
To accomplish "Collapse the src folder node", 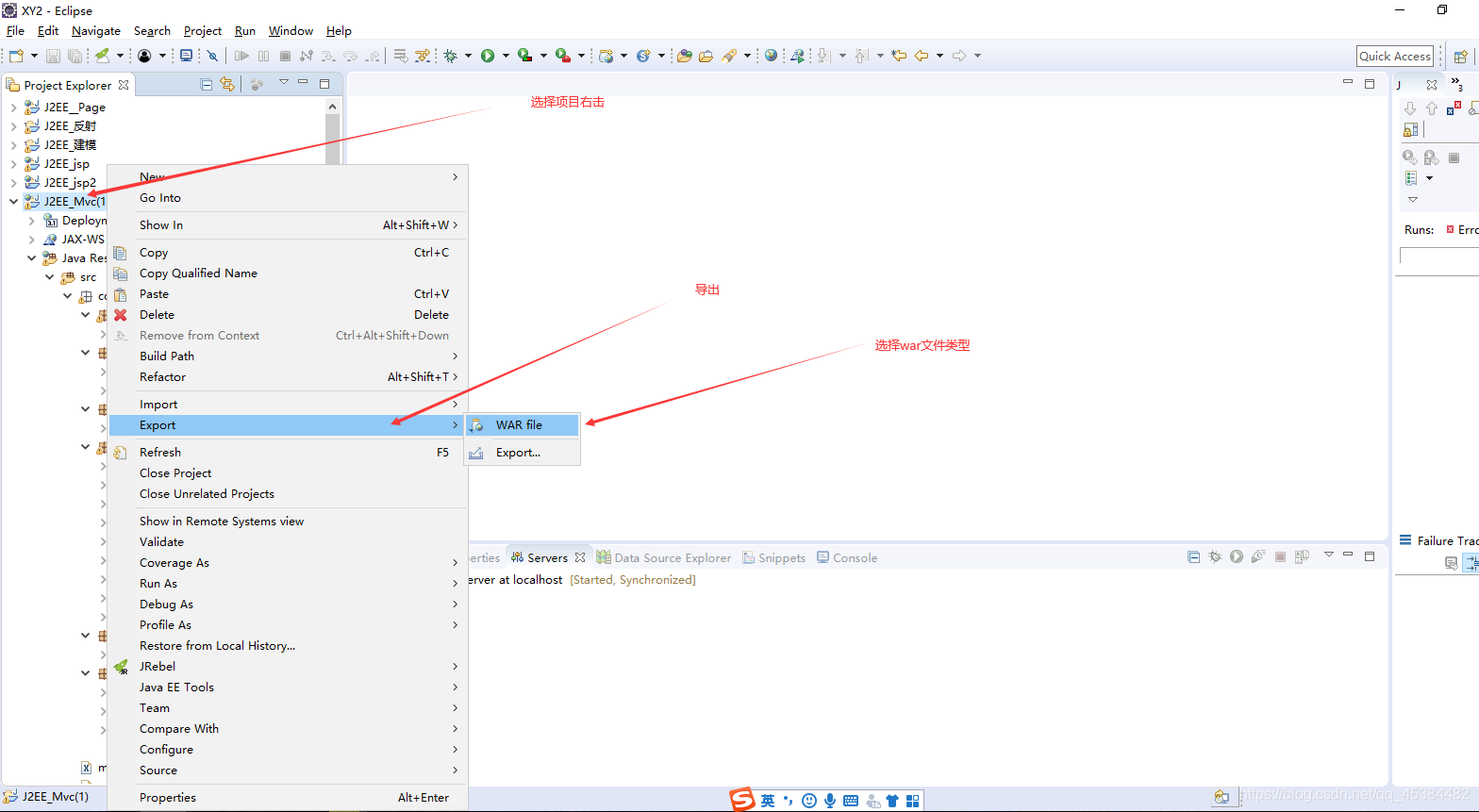I will (49, 277).
